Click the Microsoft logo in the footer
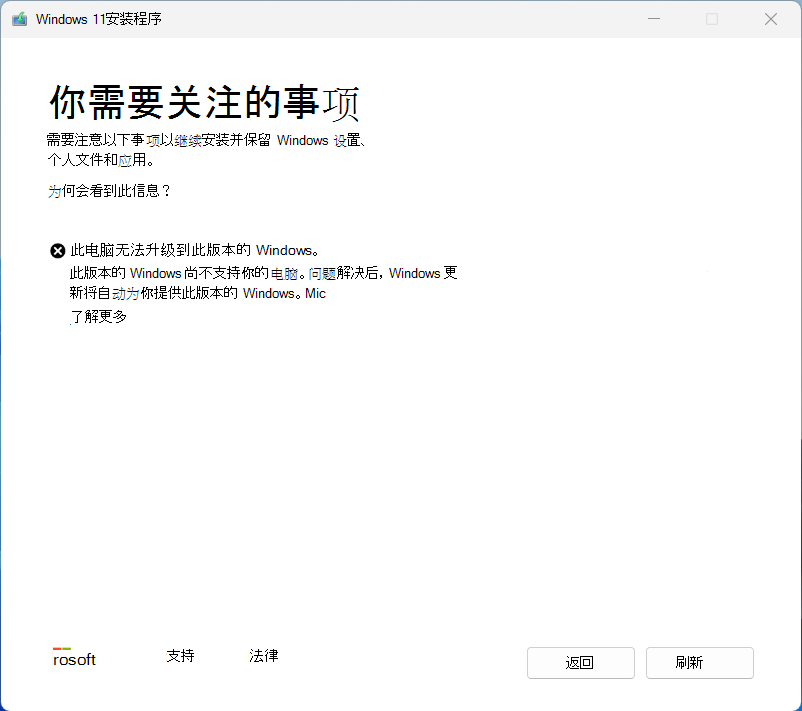Viewport: 802px width, 711px height. [74, 657]
